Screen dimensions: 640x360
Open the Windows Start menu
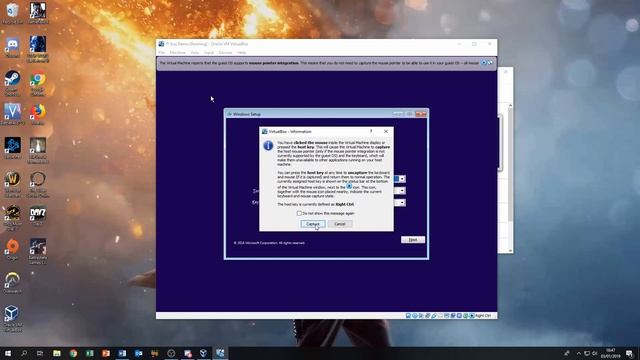coord(8,353)
